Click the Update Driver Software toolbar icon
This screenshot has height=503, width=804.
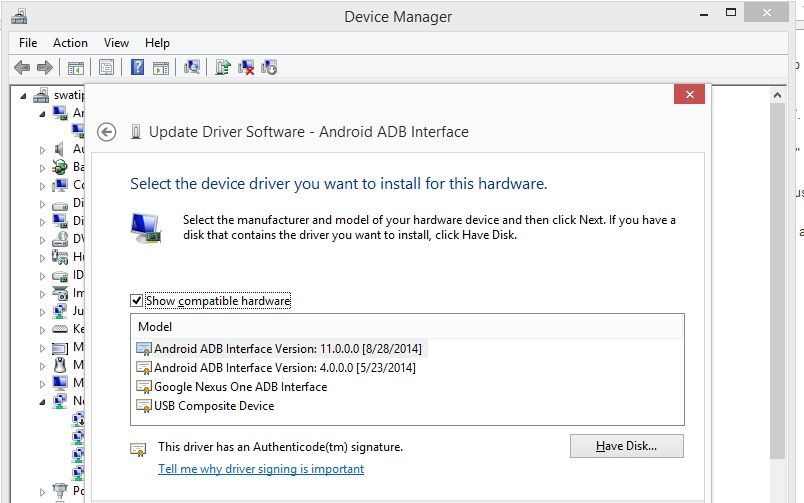pos(223,68)
